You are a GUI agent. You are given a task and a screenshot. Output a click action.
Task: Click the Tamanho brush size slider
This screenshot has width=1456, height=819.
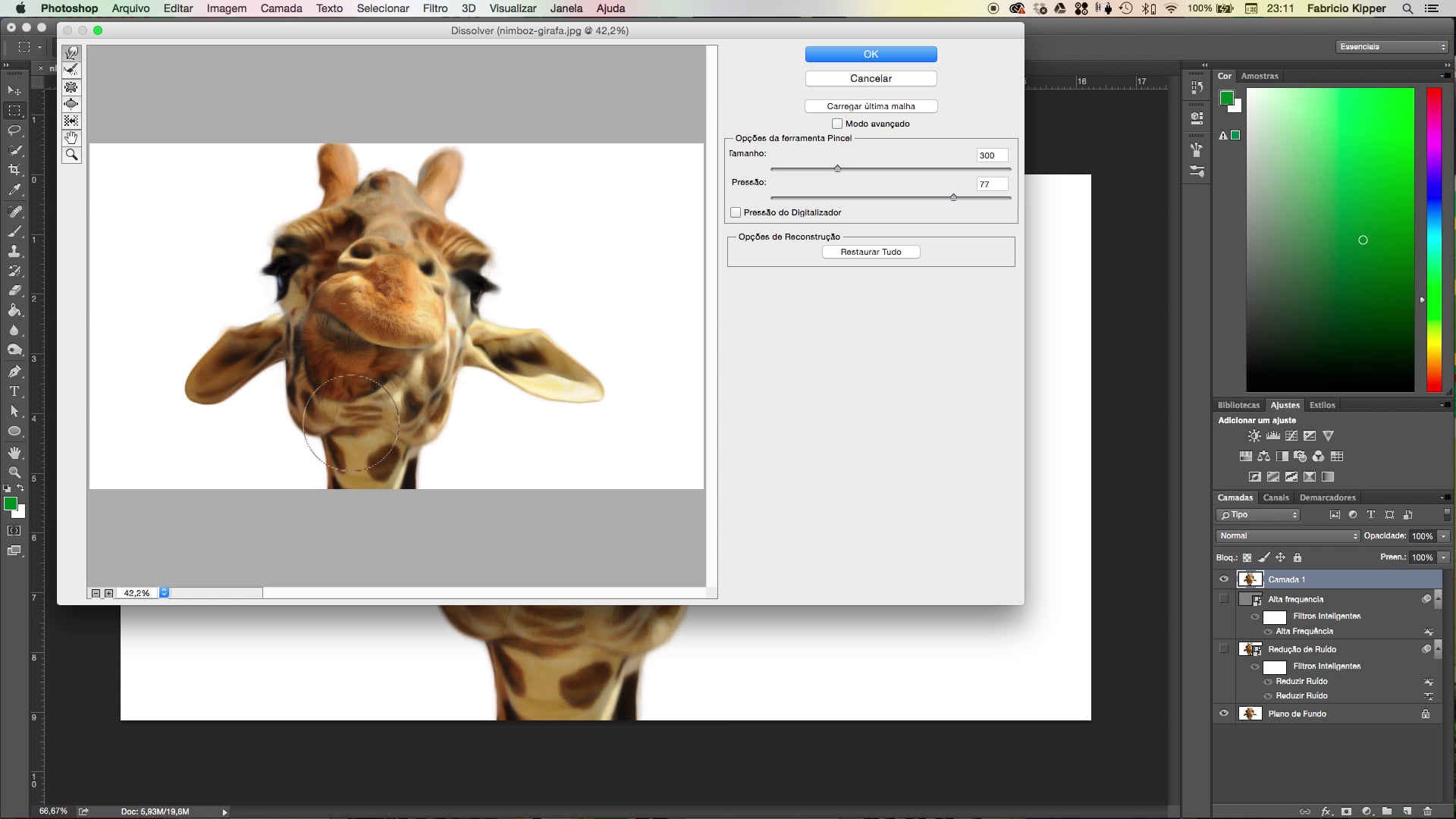coord(837,168)
